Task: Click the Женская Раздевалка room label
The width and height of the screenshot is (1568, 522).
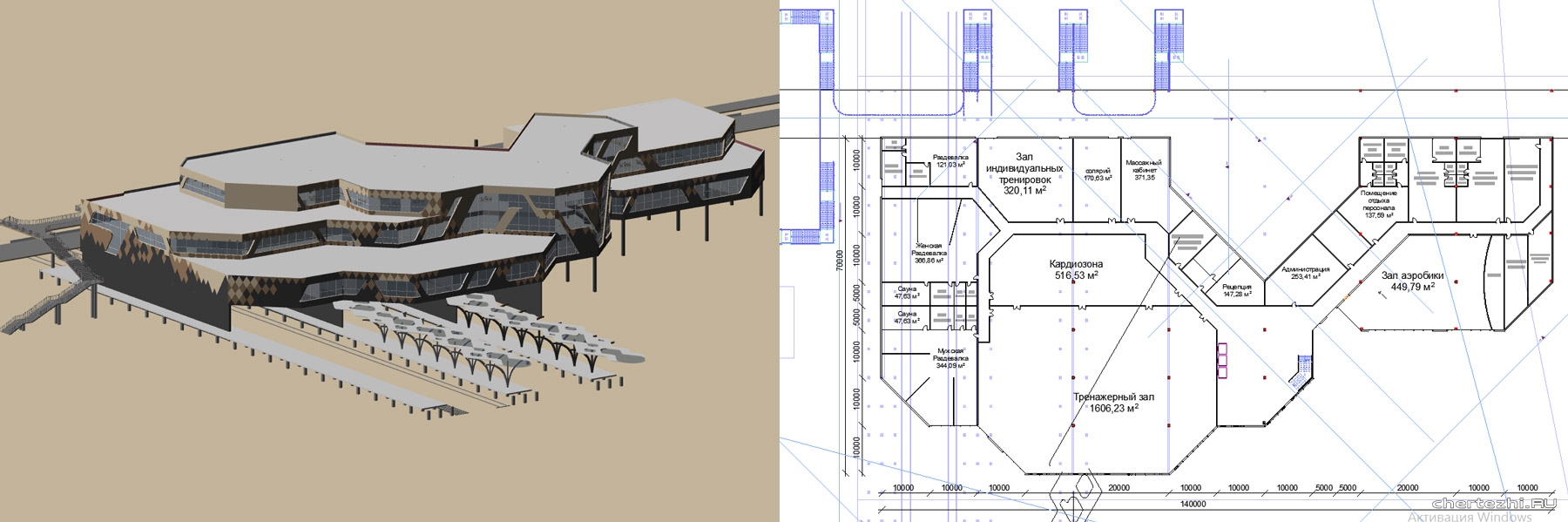Action: tap(929, 253)
